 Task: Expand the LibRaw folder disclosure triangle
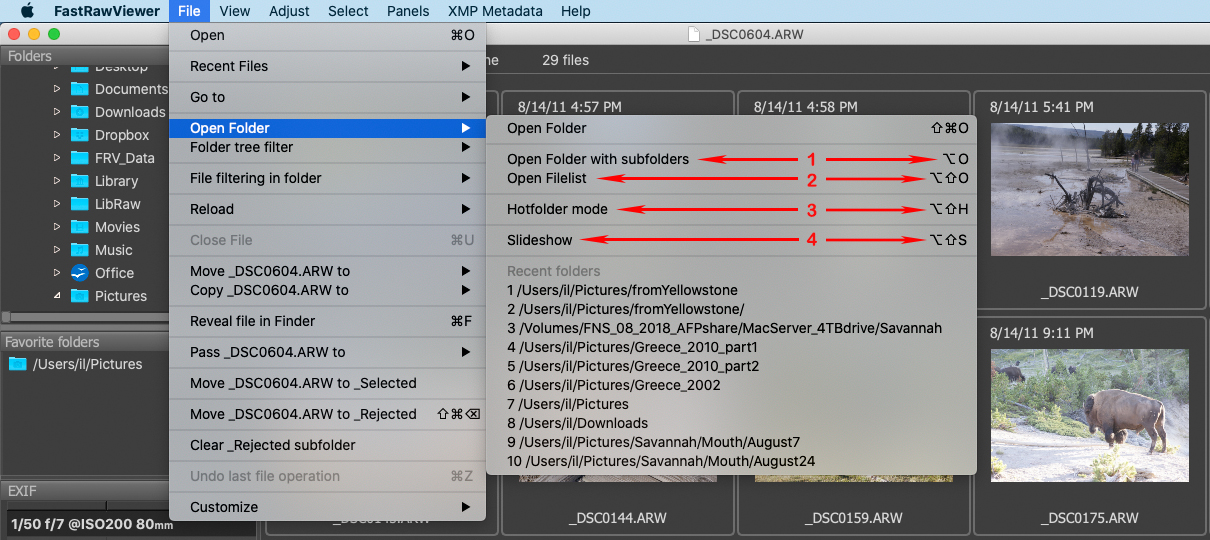tap(57, 204)
